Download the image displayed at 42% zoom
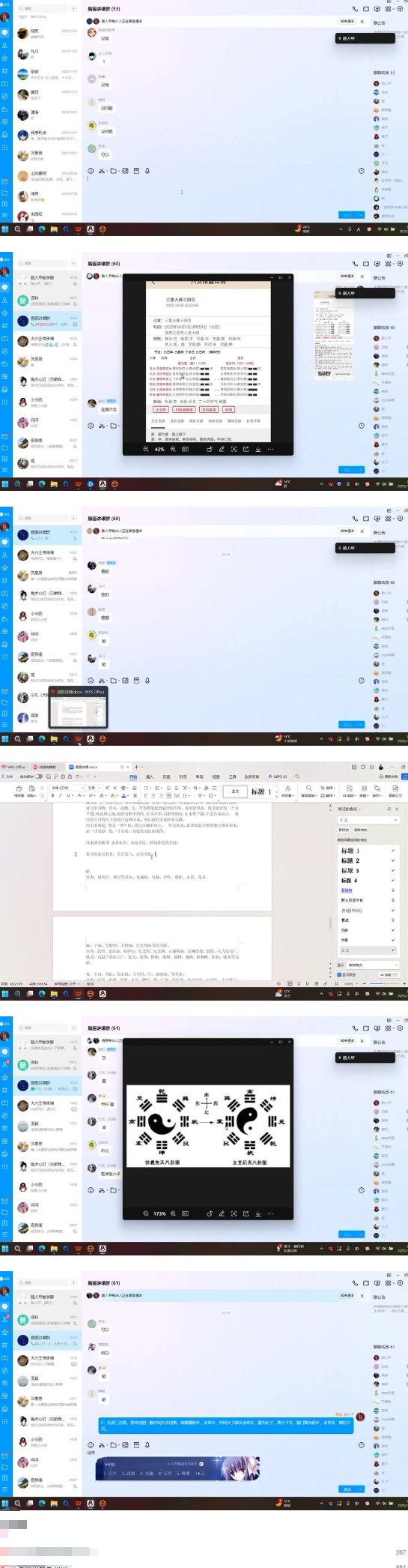408x1568 pixels. tap(258, 449)
